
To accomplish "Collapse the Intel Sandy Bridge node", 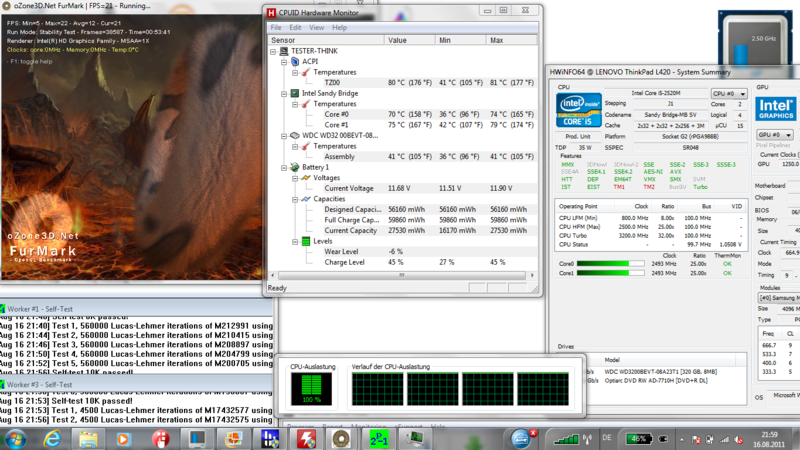I will pyautogui.click(x=284, y=93).
